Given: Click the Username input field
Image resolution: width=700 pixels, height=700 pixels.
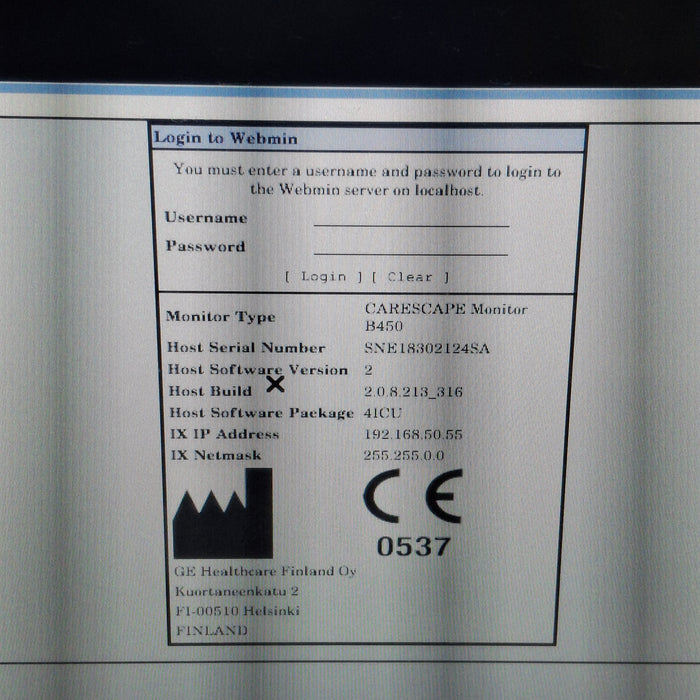Looking at the screenshot, I should point(411,218).
